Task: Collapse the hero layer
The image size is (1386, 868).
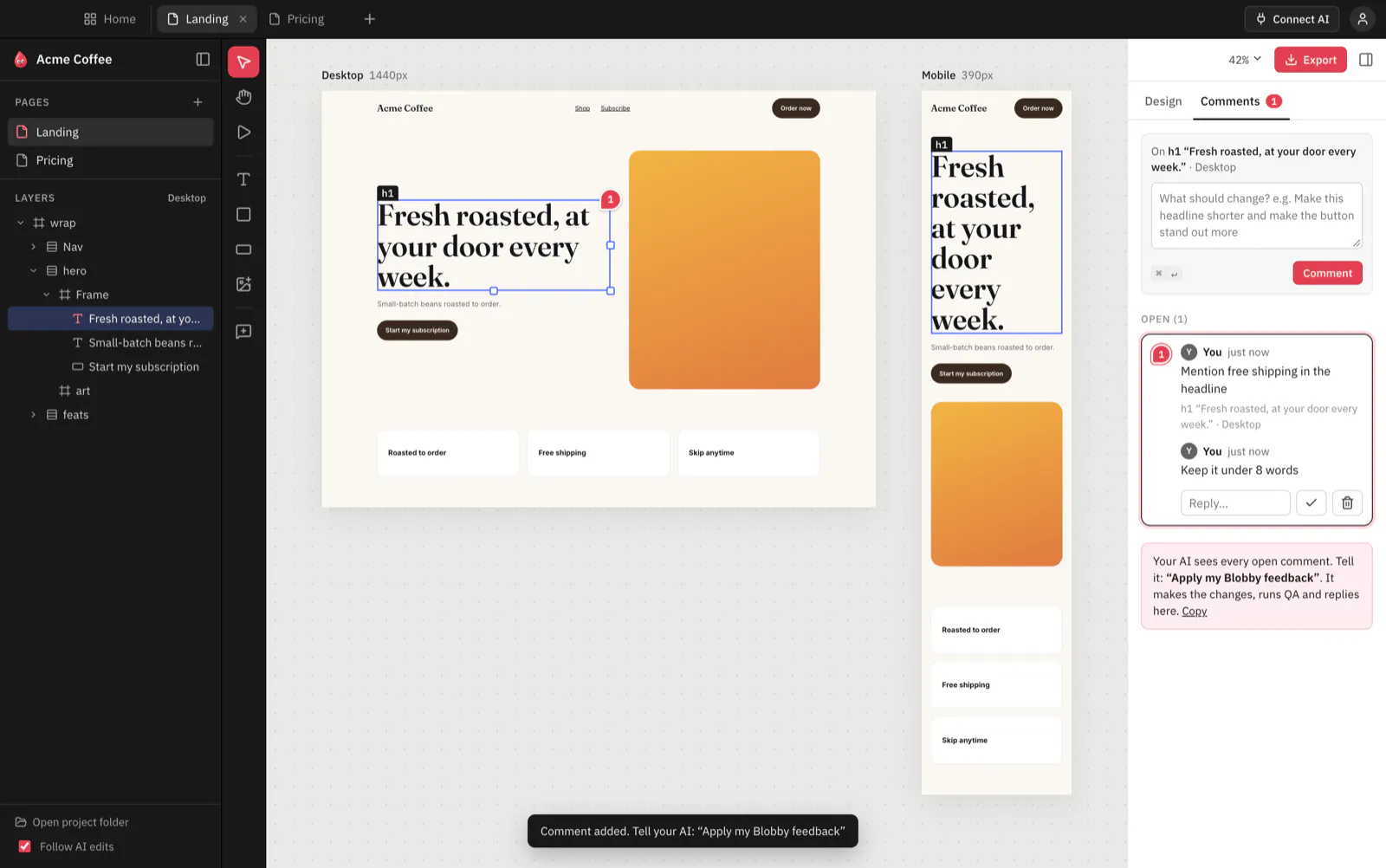Action: [x=34, y=271]
